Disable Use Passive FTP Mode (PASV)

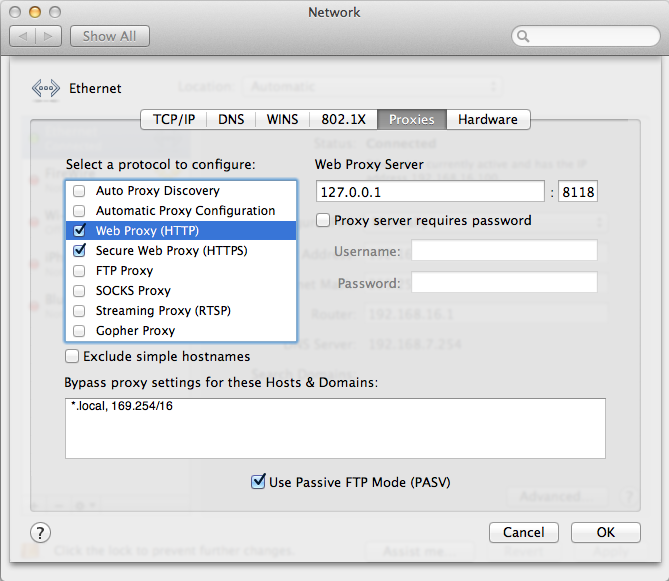click(258, 482)
